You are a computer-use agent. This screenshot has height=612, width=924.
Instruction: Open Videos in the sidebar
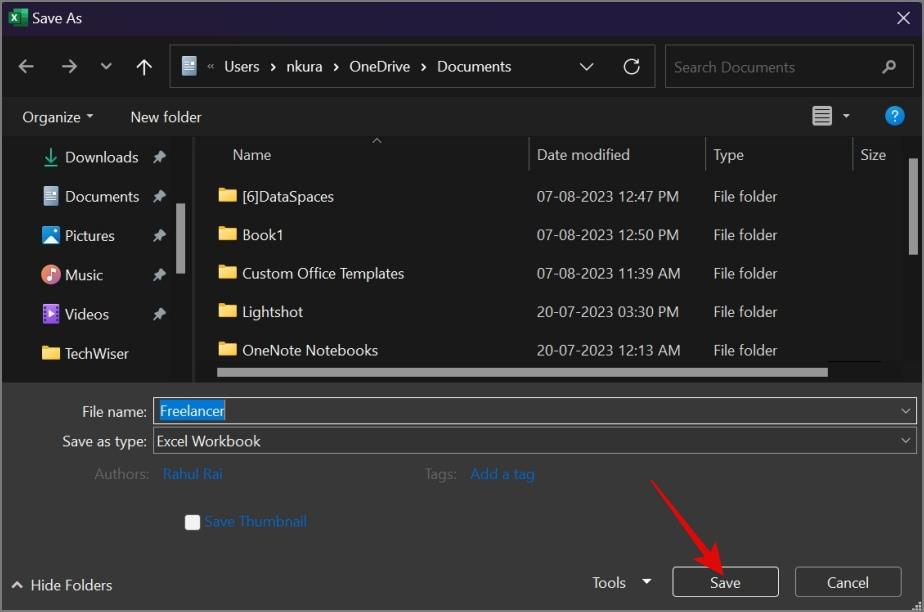[x=75, y=314]
